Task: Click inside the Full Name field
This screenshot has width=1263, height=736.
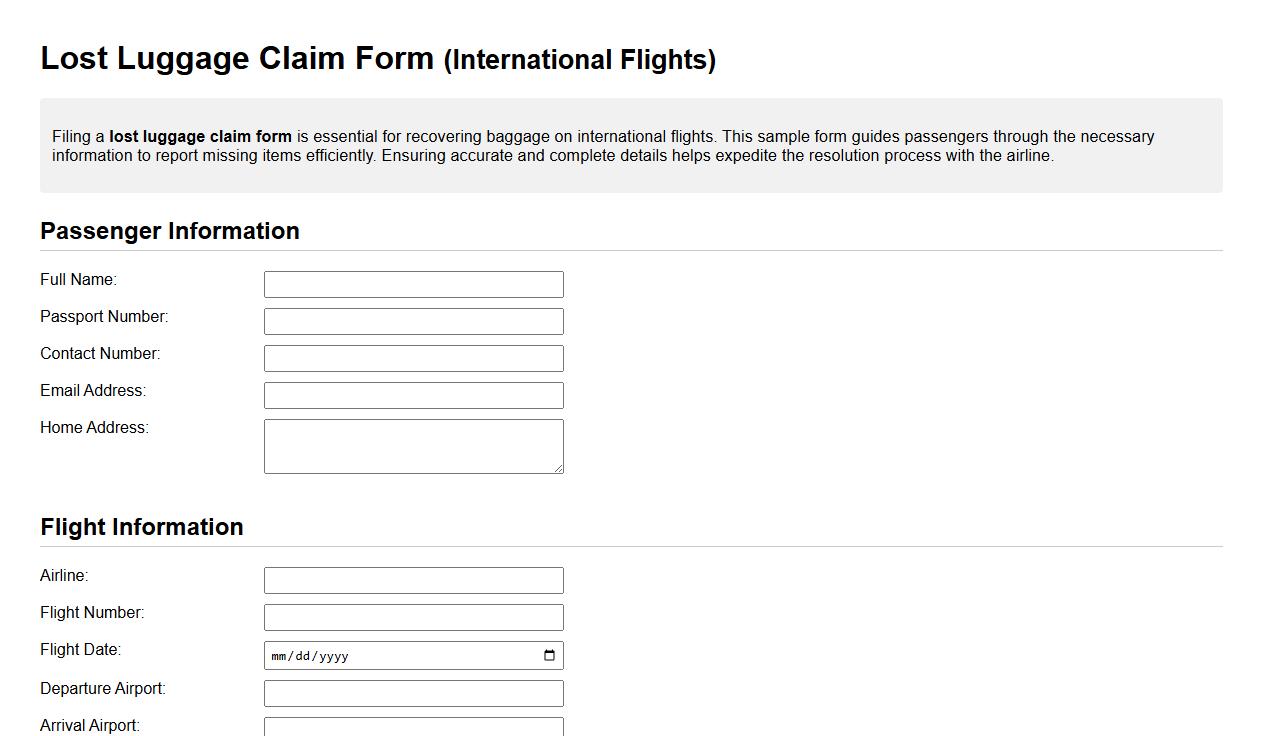Action: pos(413,284)
